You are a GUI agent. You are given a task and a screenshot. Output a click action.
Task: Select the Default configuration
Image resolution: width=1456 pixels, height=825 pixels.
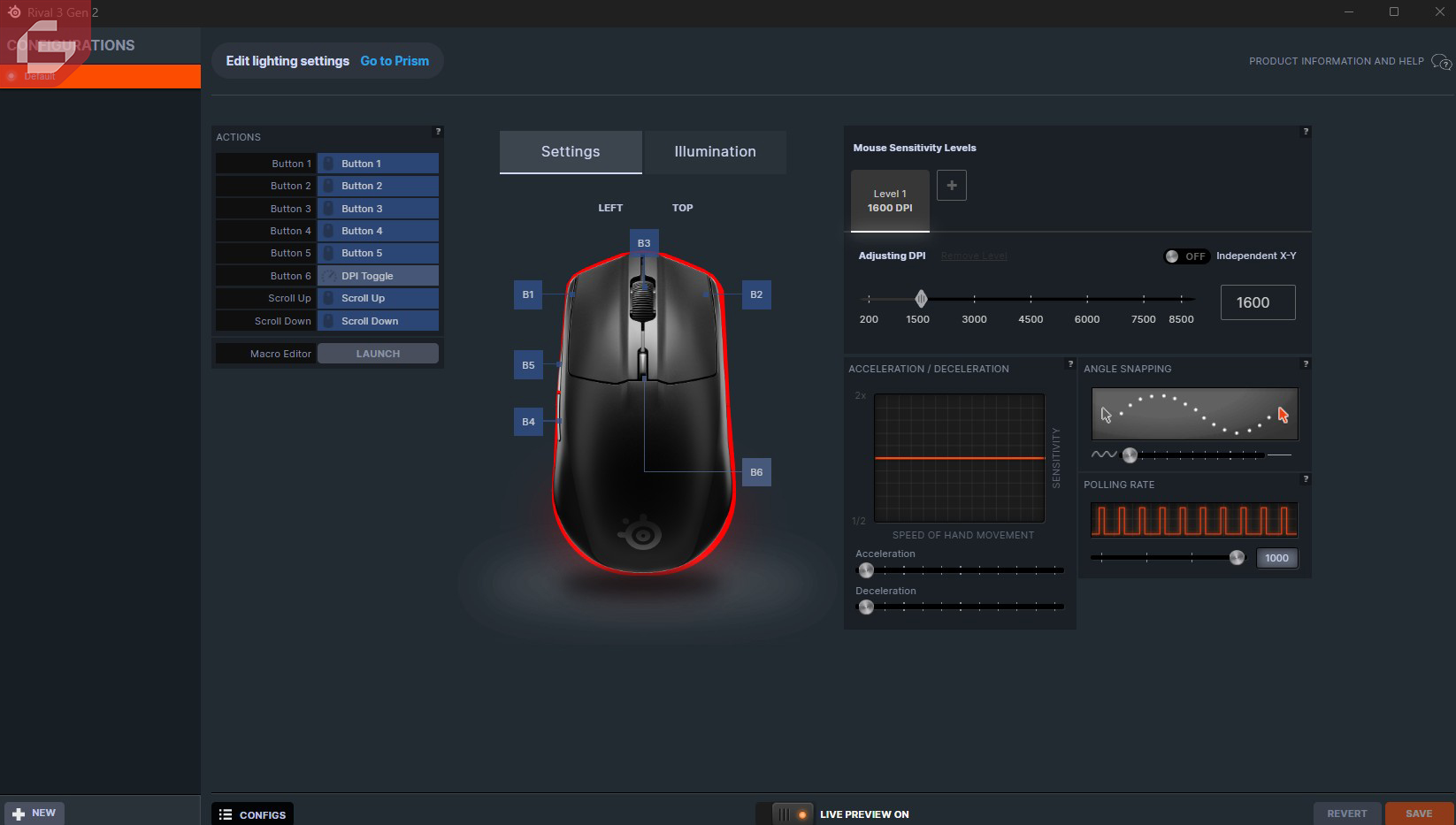tap(100, 77)
